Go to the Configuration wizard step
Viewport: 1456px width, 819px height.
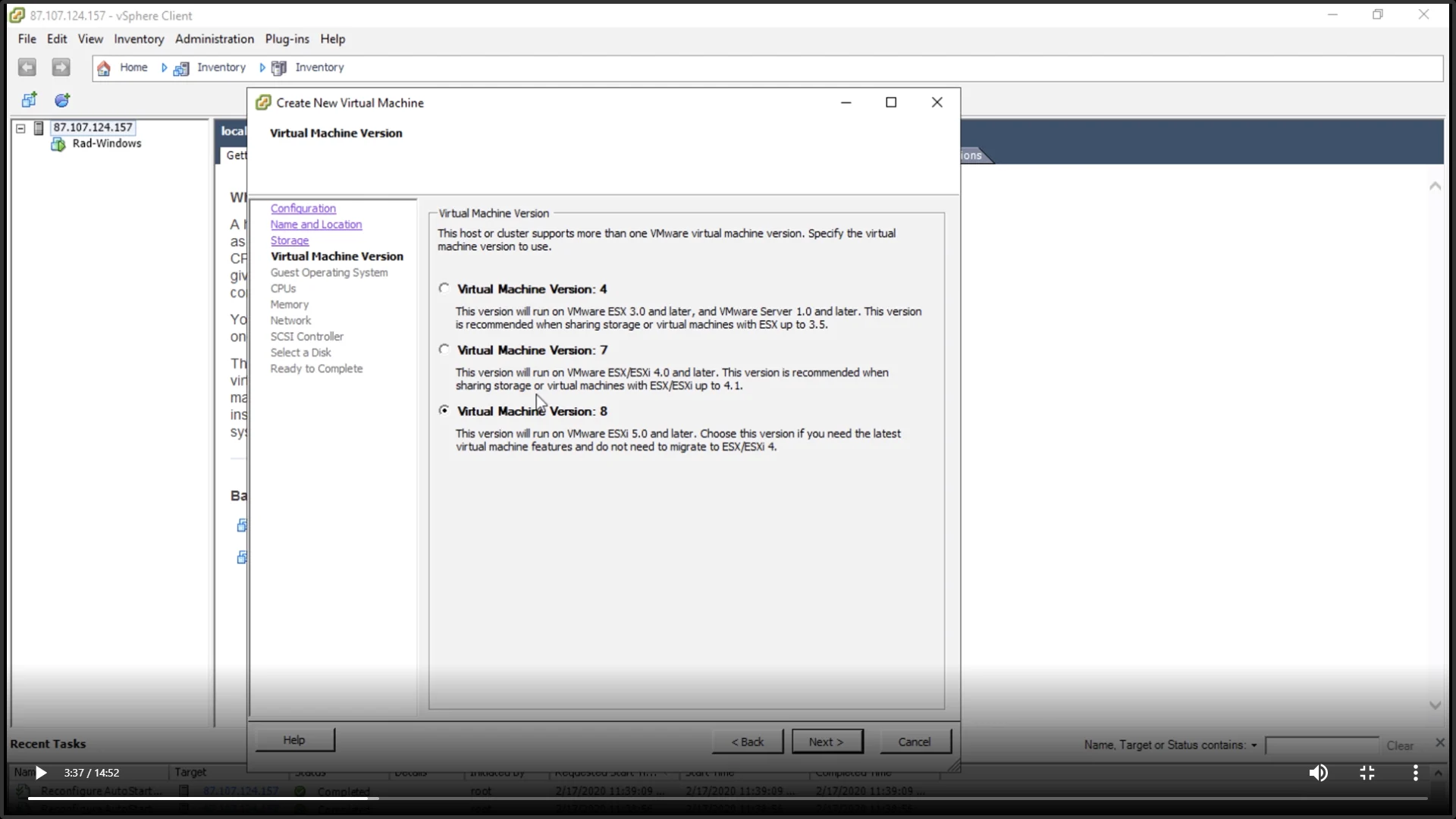click(x=303, y=209)
